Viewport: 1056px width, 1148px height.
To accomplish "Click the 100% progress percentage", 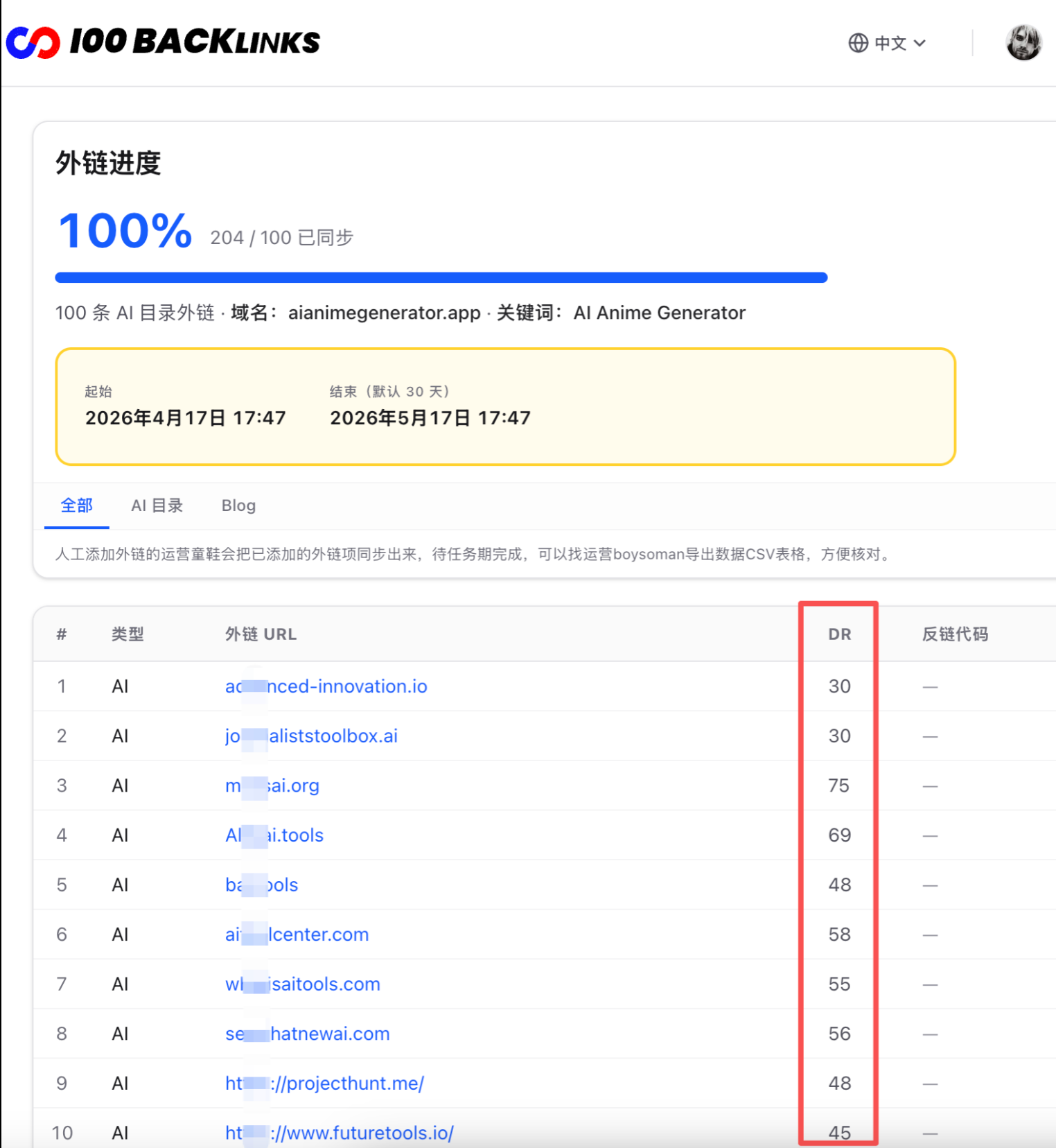I will (x=125, y=231).
